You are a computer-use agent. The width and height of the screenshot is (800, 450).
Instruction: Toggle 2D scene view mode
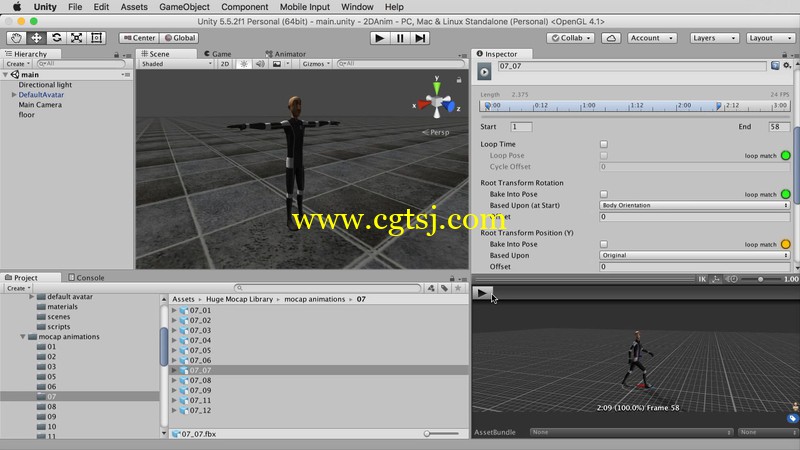[x=224, y=64]
